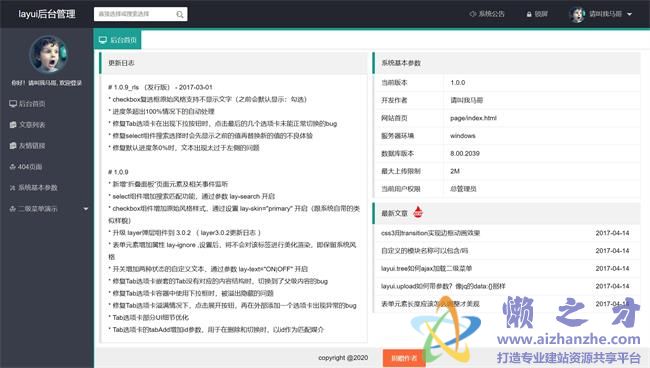650x368 pixels.
Task: Select the 后台首页 tab
Action: (x=118, y=40)
